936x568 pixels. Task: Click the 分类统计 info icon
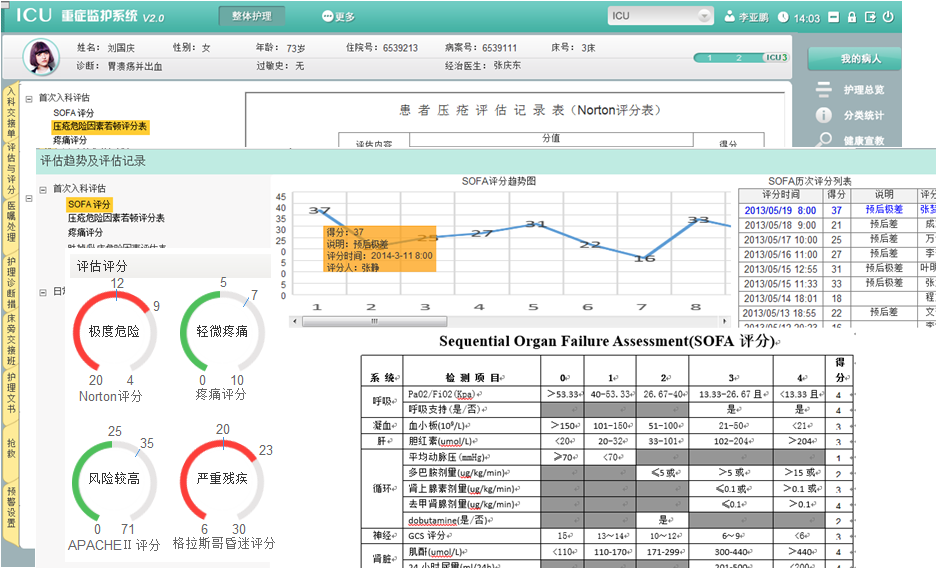823,116
